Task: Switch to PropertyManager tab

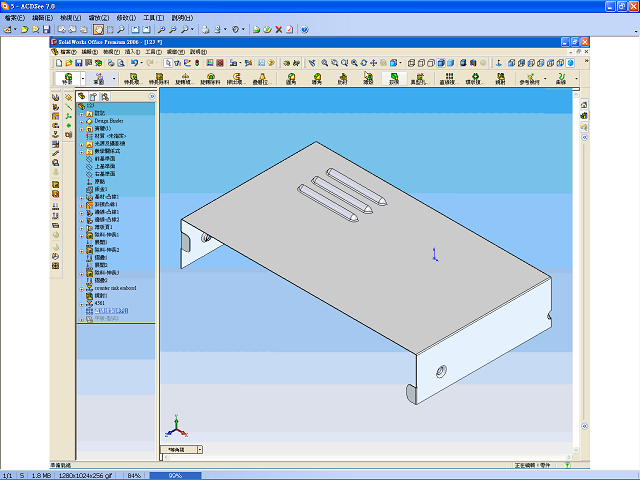Action: (x=93, y=96)
